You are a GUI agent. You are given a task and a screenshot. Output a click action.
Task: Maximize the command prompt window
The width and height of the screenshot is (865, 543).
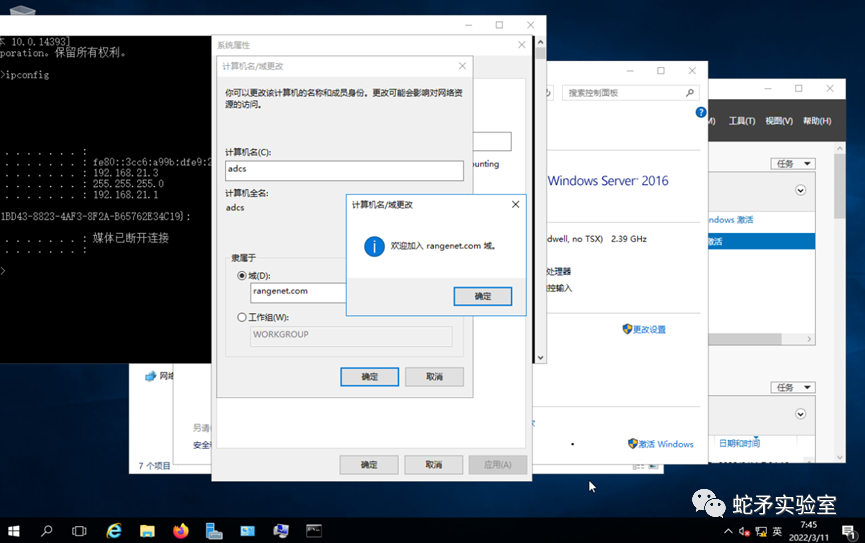499,25
